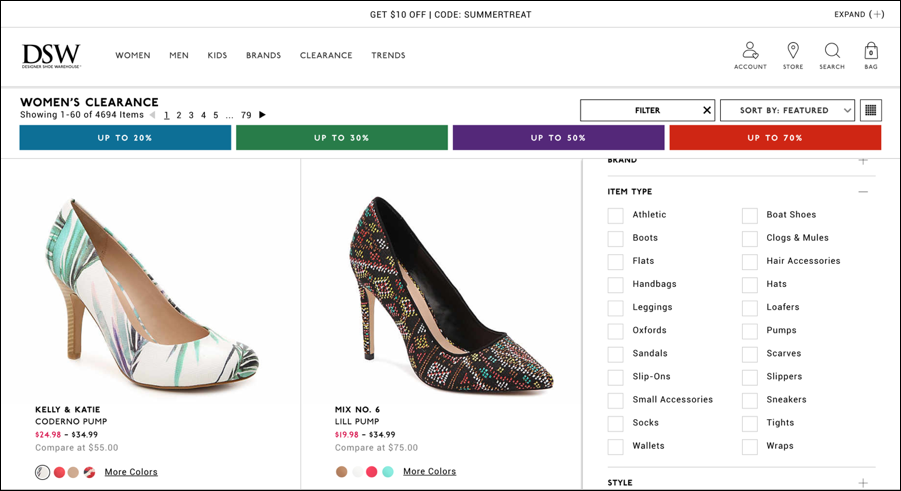Tick the Sneakers checkbox
Image resolution: width=901 pixels, height=491 pixels.
point(749,400)
